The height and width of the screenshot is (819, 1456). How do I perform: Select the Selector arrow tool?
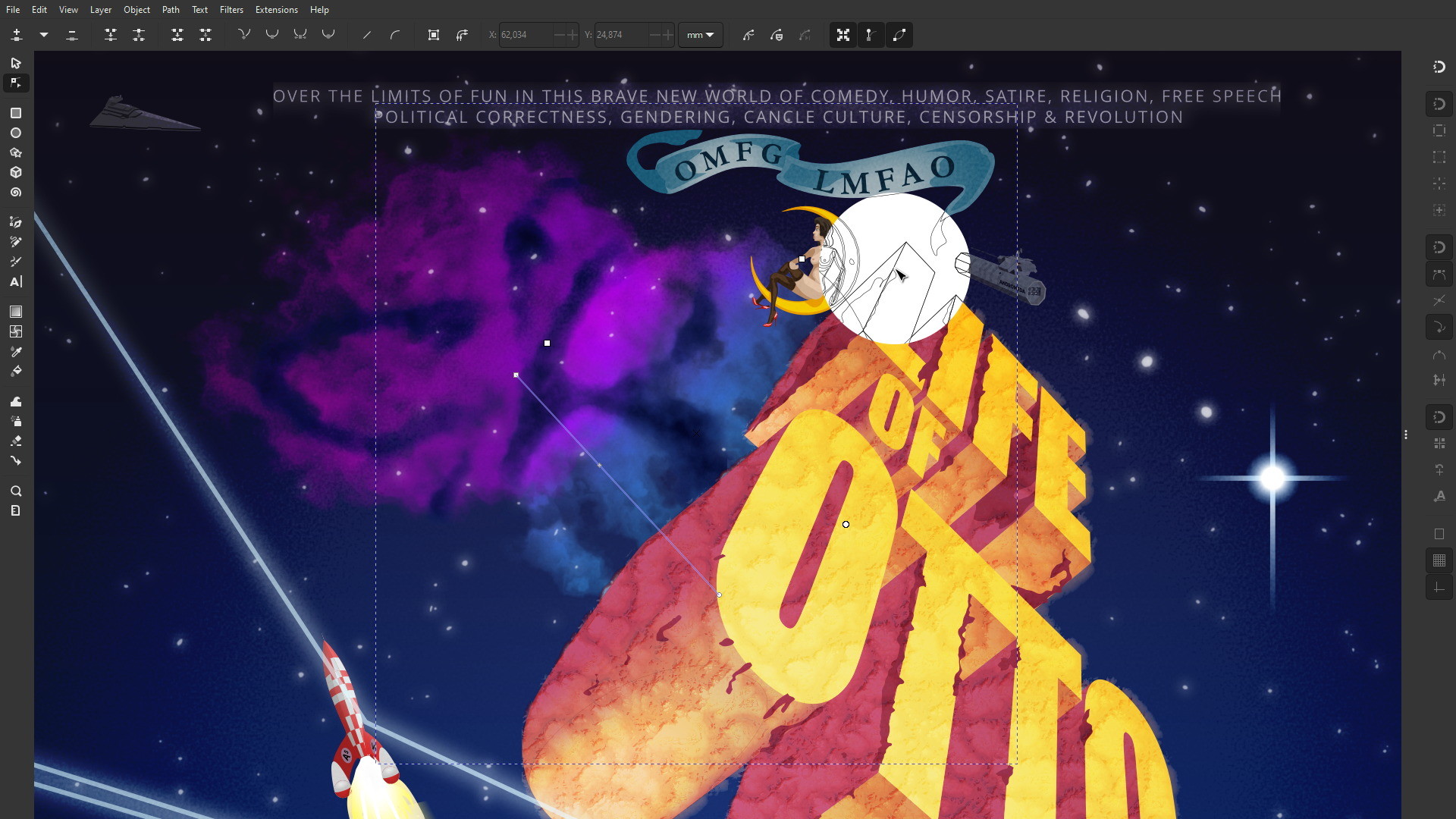click(x=16, y=63)
